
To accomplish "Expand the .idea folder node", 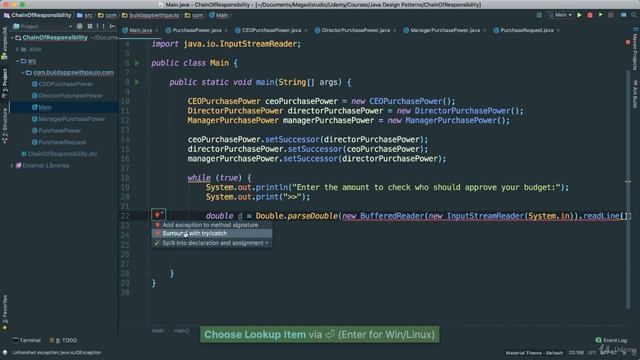I will coord(18,49).
